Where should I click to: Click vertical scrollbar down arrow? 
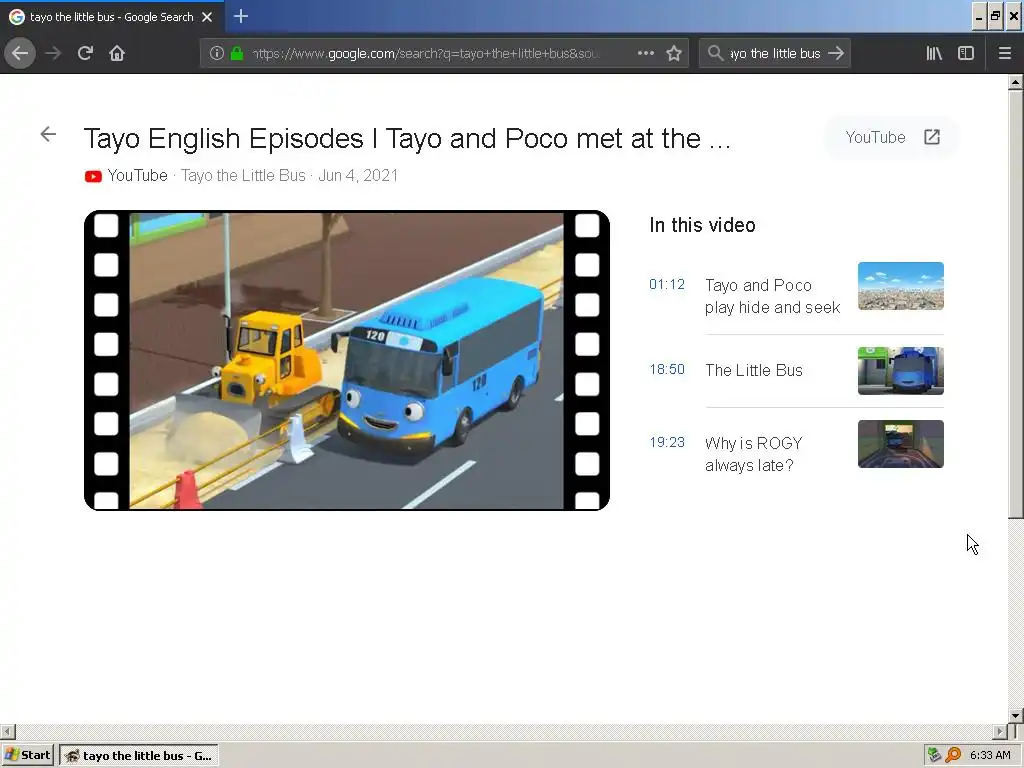pyautogui.click(x=1016, y=716)
